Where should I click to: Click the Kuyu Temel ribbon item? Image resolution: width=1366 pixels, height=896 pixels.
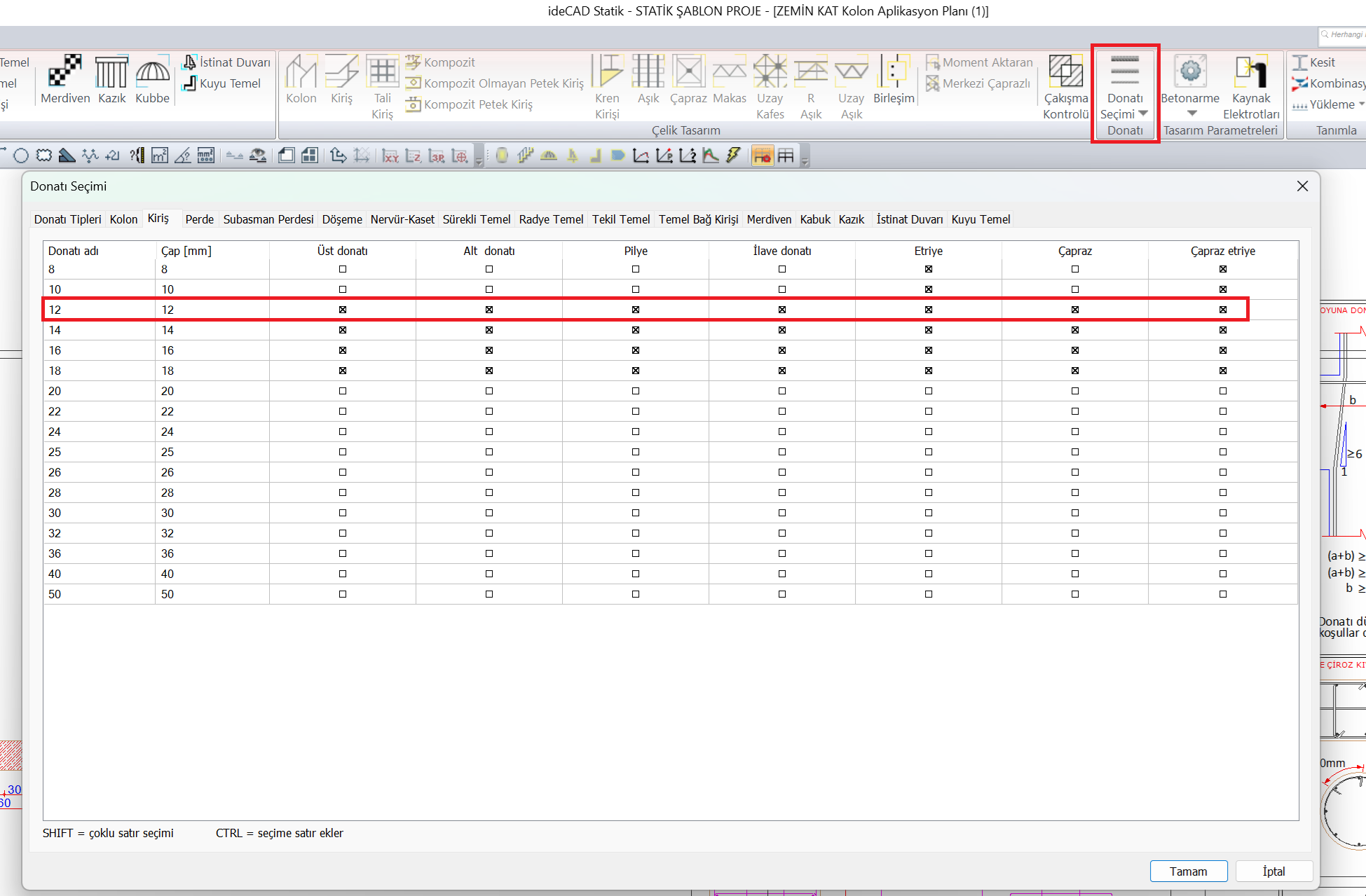coord(221,83)
